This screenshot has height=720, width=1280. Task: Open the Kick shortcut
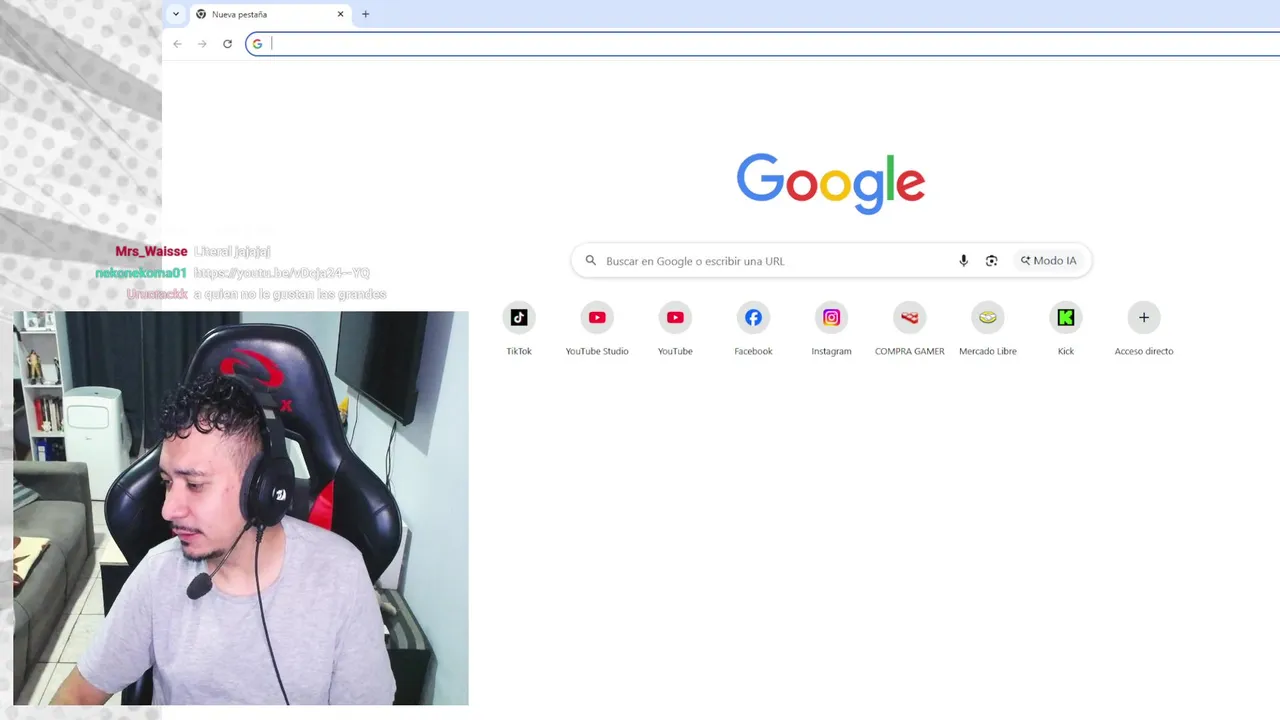[1066, 329]
